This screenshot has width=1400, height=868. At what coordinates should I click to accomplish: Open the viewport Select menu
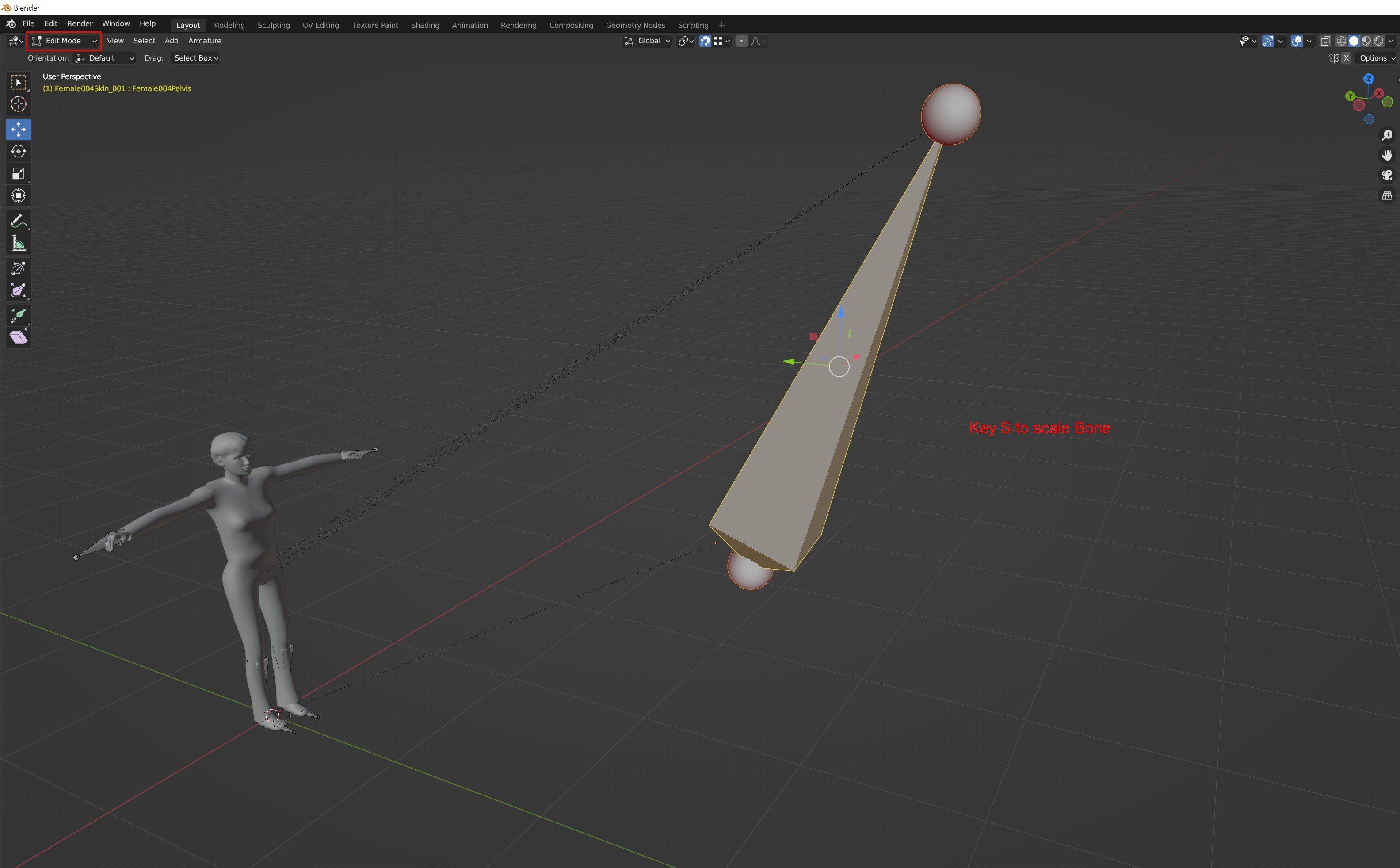[144, 41]
